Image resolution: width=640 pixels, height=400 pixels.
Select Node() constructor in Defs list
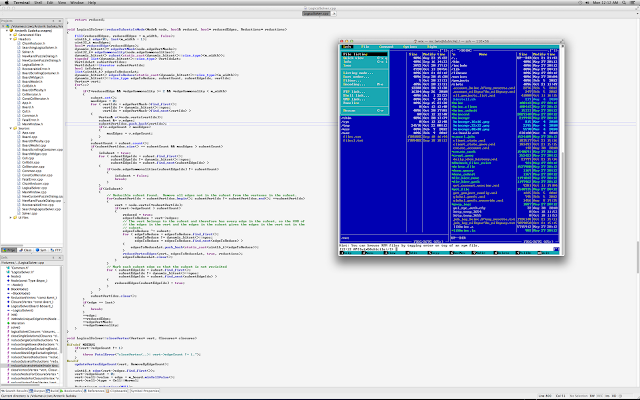point(16,276)
